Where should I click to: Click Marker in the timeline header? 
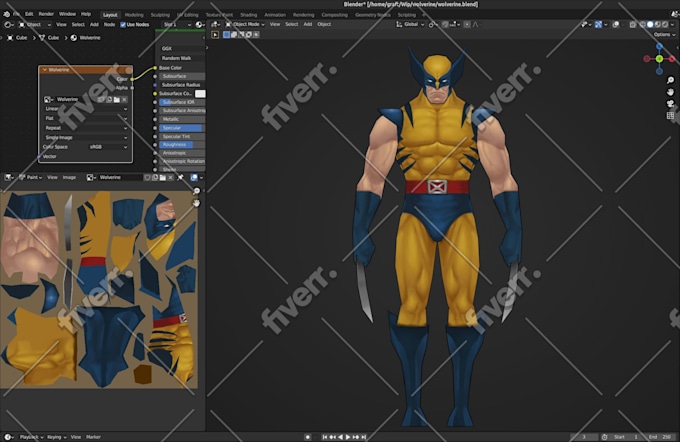[93, 437]
